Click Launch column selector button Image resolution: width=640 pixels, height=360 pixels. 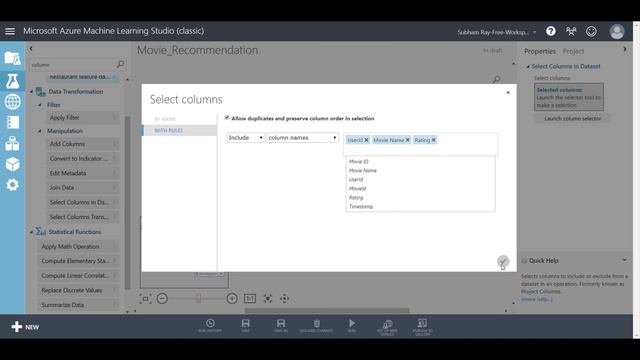(x=572, y=118)
